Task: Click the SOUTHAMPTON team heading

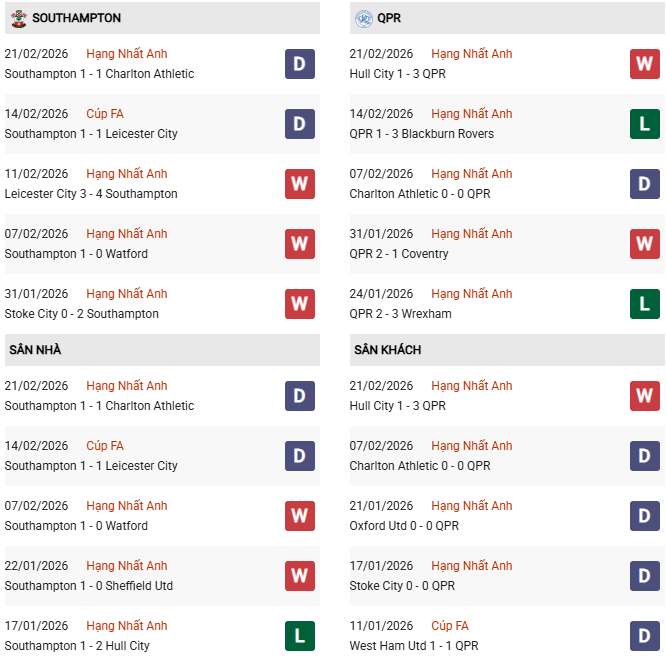Action: (x=77, y=18)
